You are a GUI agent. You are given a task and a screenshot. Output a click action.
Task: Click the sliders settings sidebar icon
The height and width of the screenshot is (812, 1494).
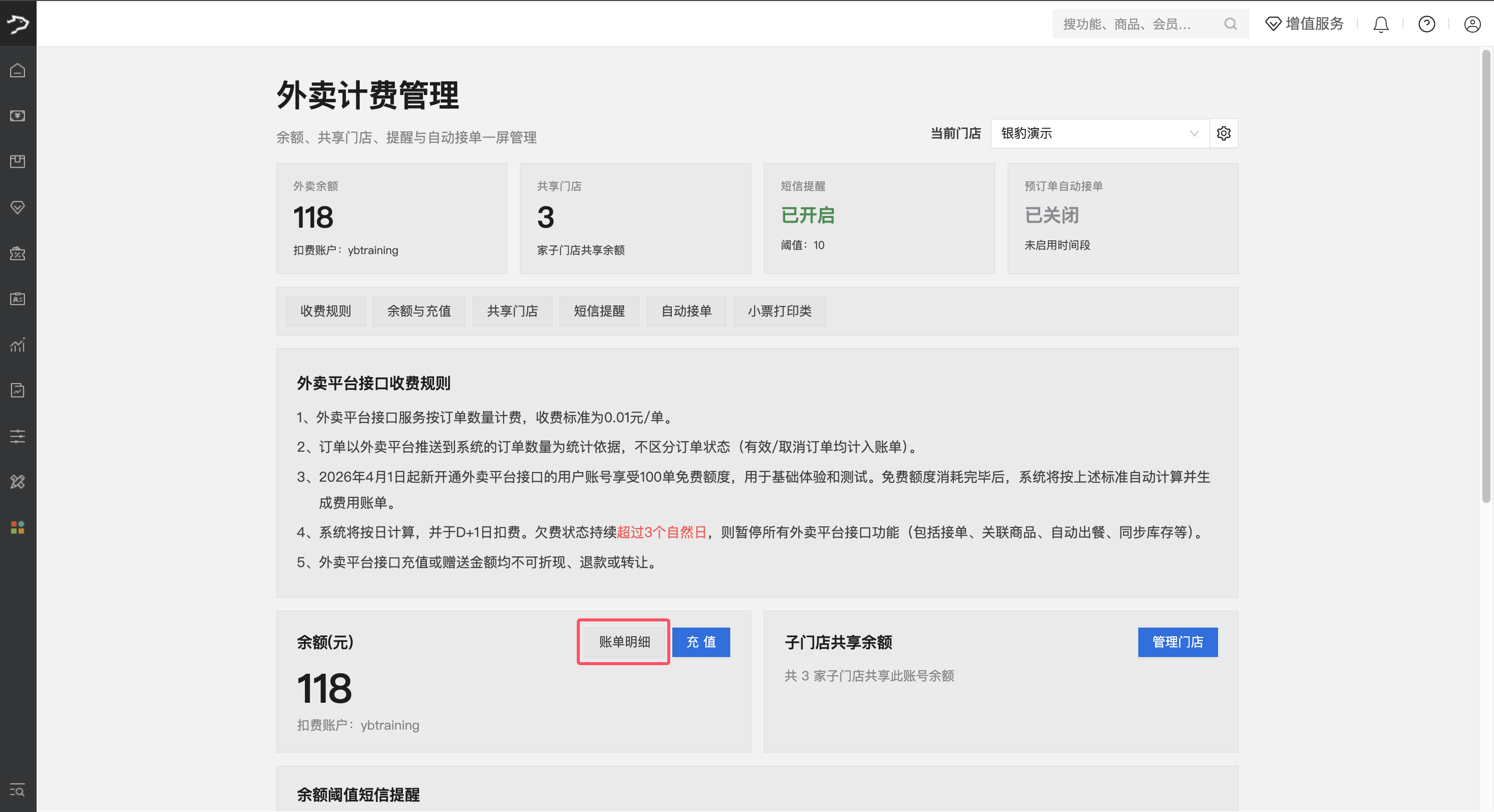point(17,436)
